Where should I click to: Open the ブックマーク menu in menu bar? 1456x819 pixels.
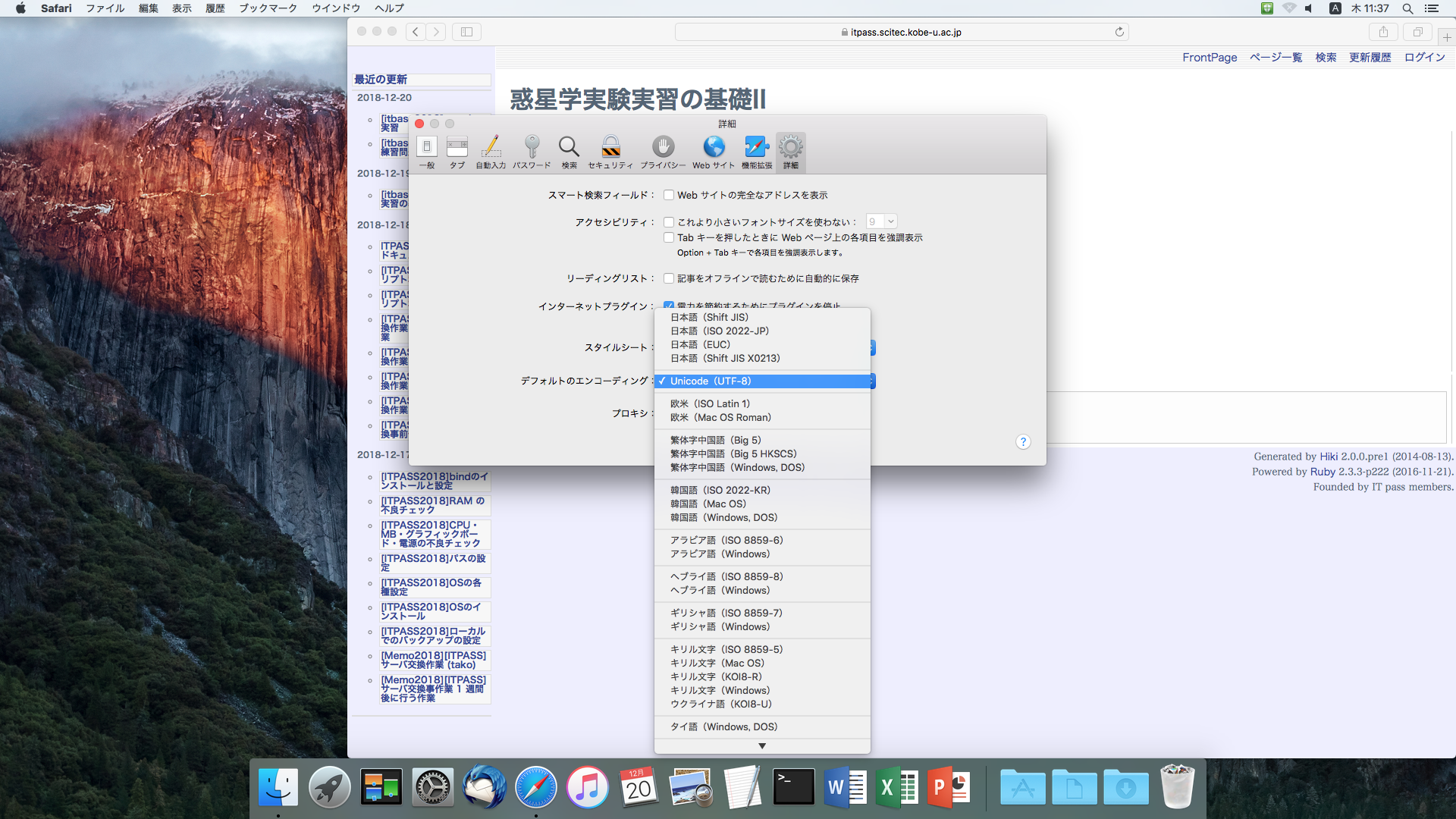268,8
